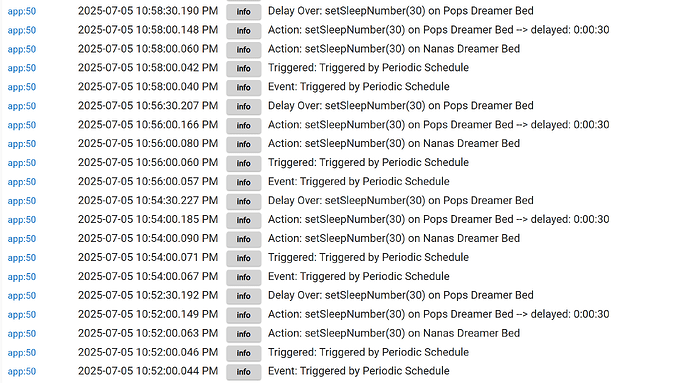Open the app:50 link at 10:52:30.192 PM
This screenshot has height=383, width=690.
(22, 296)
